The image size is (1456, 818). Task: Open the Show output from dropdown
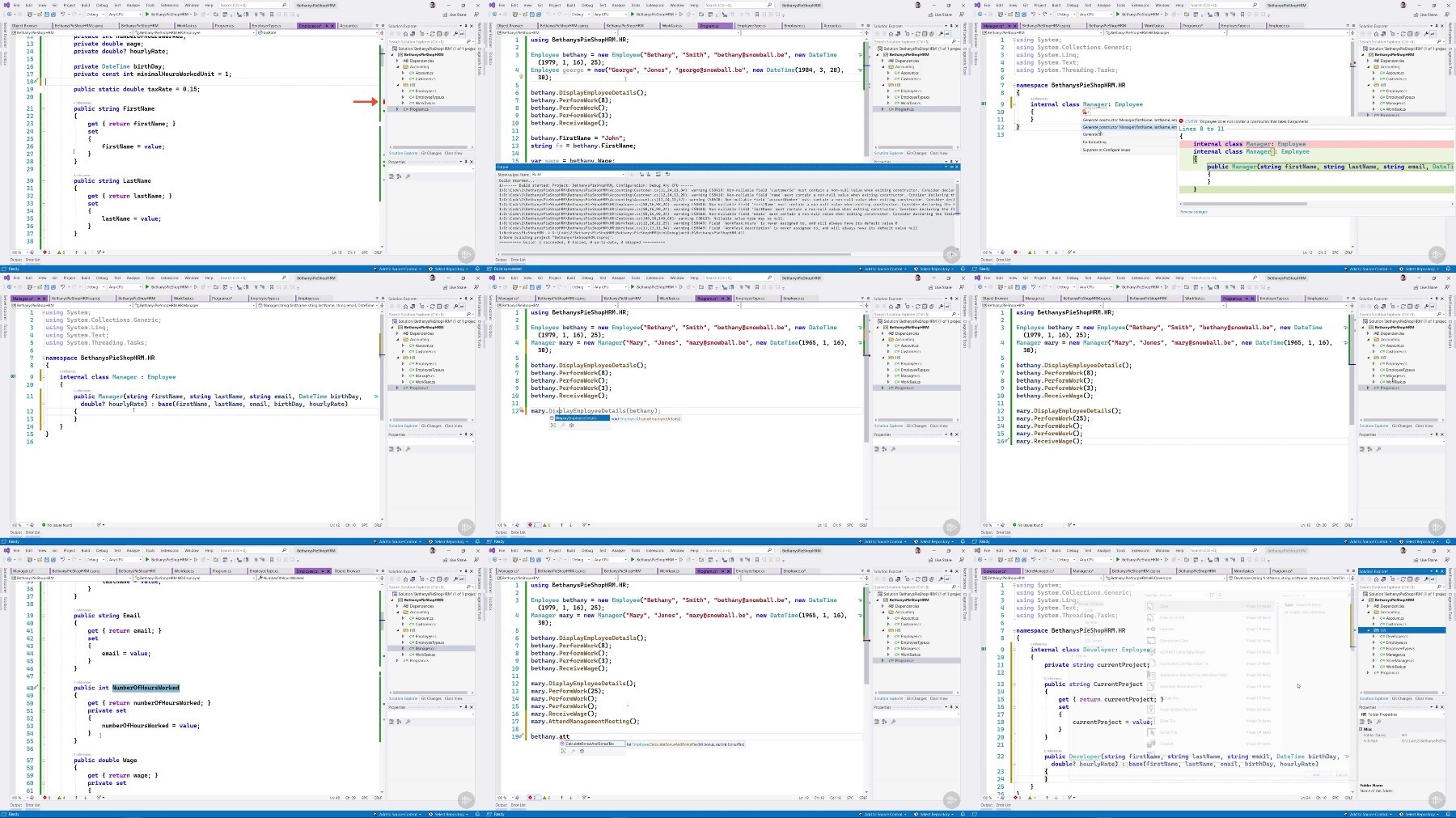(x=578, y=174)
